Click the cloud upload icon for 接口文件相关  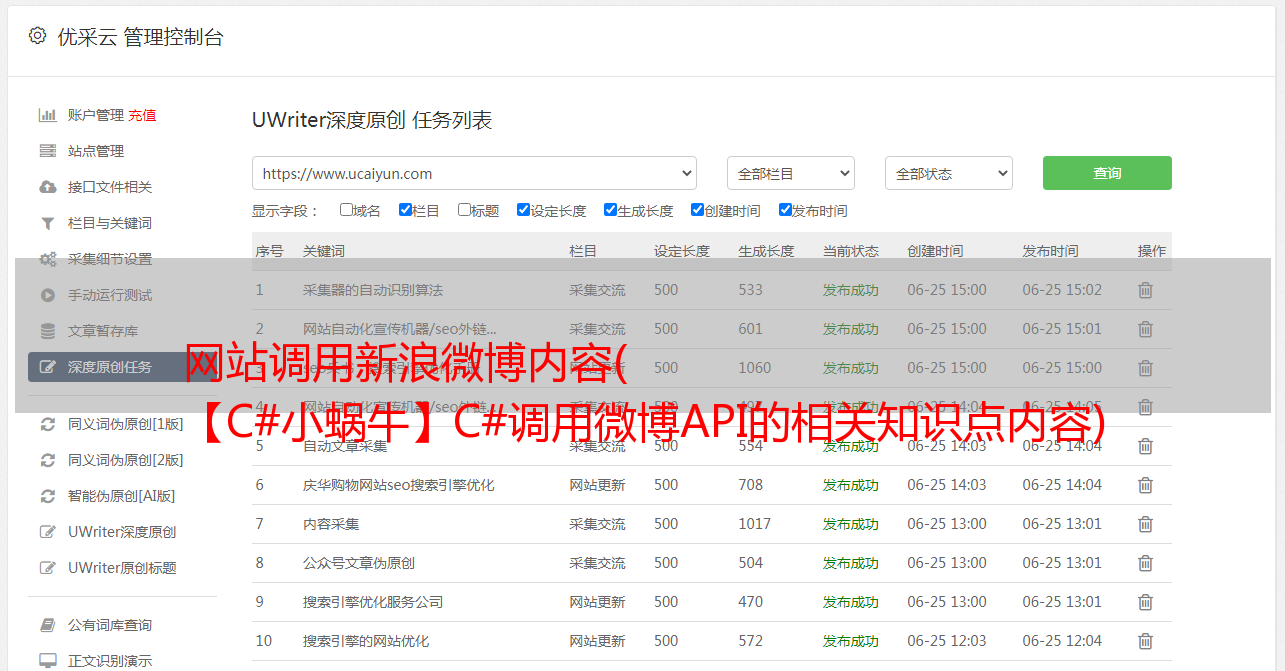47,187
